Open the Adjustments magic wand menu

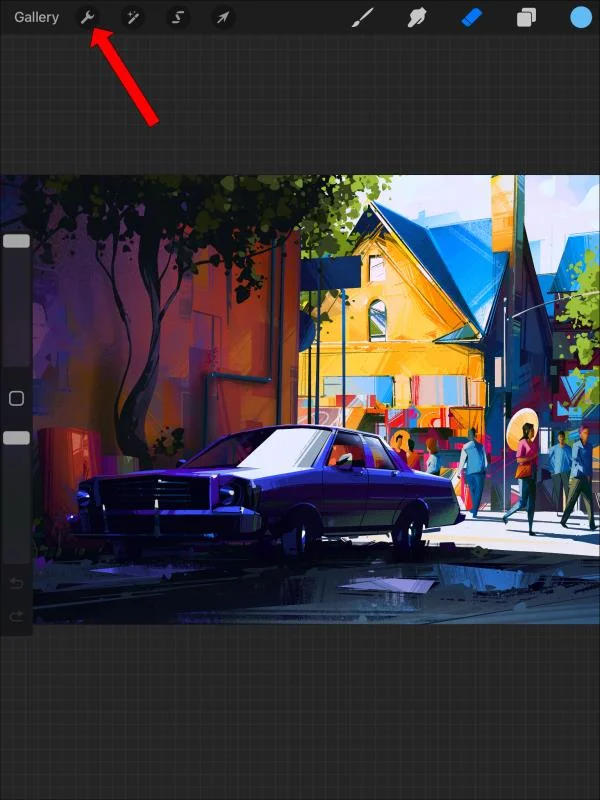click(133, 18)
